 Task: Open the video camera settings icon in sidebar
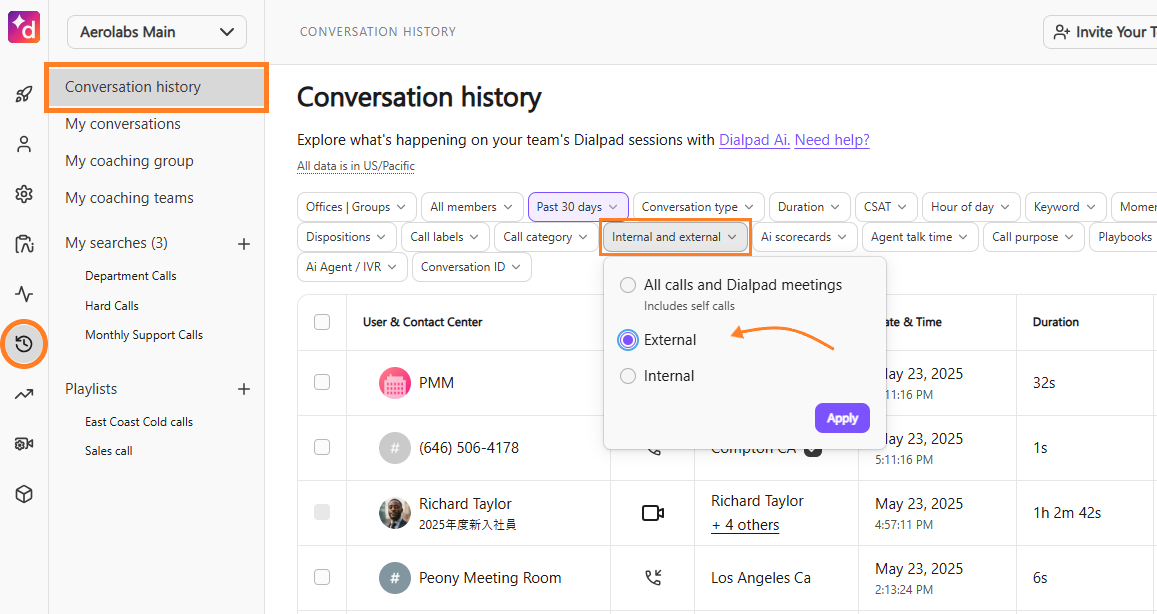(24, 444)
